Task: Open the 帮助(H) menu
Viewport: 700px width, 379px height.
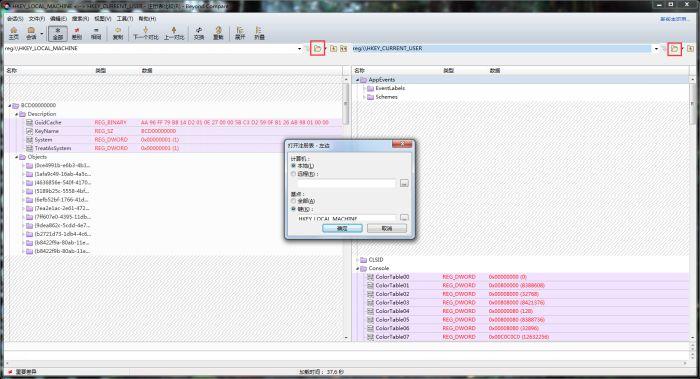Action: [147, 19]
